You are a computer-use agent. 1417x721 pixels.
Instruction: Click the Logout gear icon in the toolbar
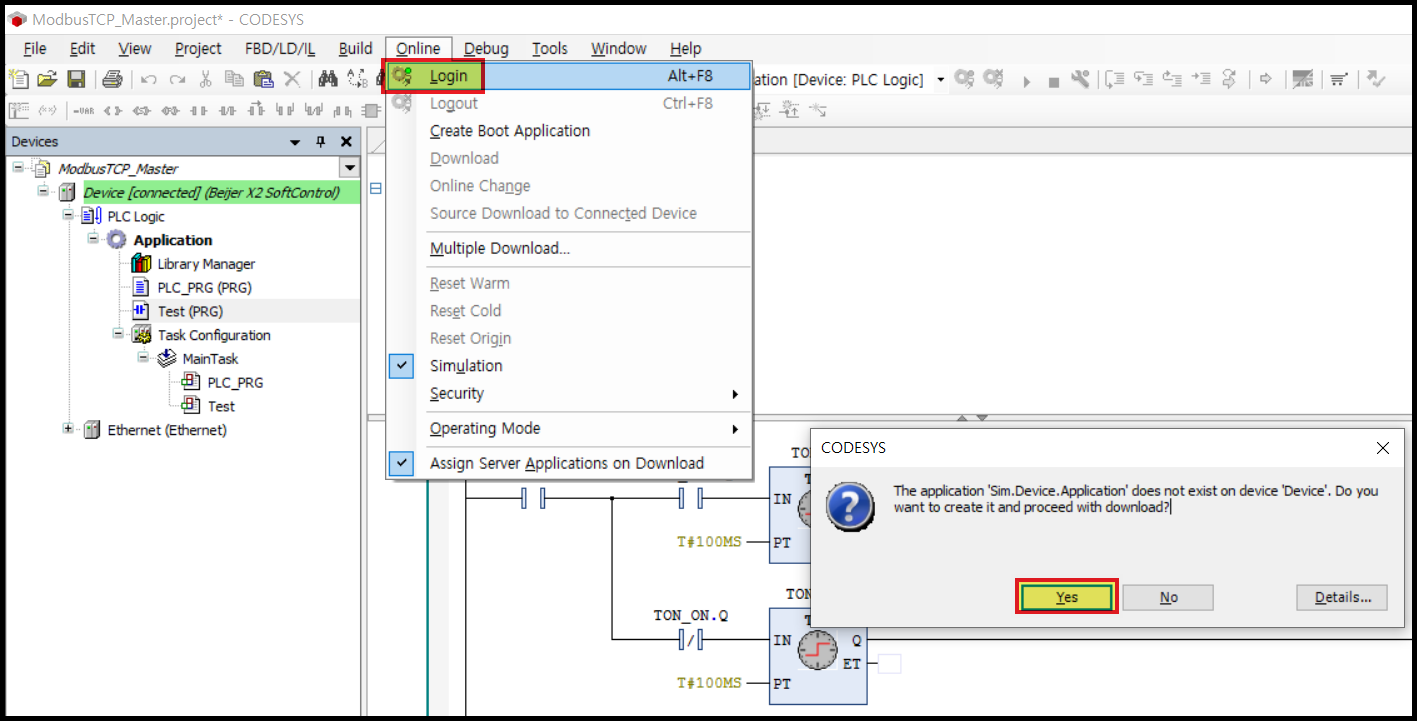(993, 79)
